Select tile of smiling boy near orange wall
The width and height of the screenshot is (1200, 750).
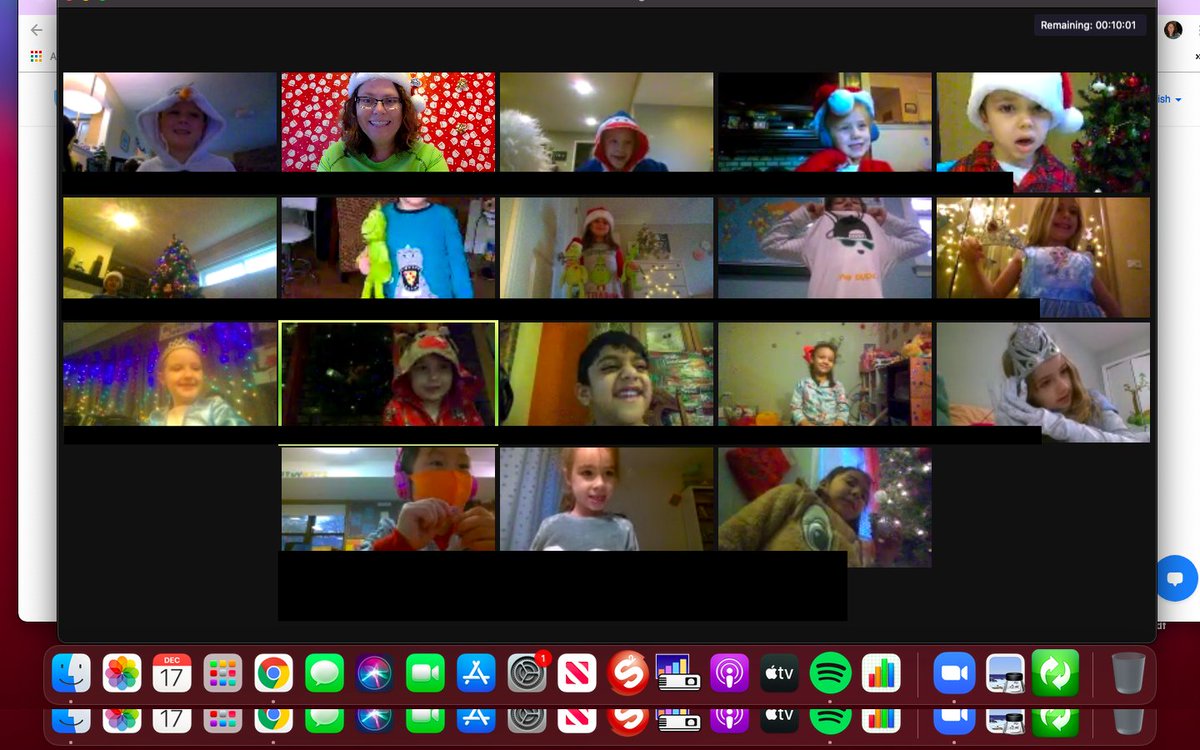pyautogui.click(x=607, y=374)
